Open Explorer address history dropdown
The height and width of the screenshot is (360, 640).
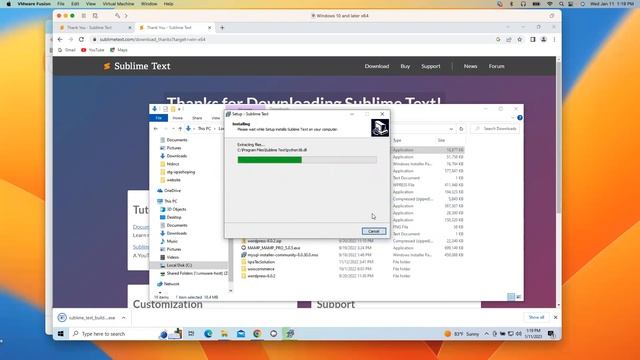click(x=451, y=129)
